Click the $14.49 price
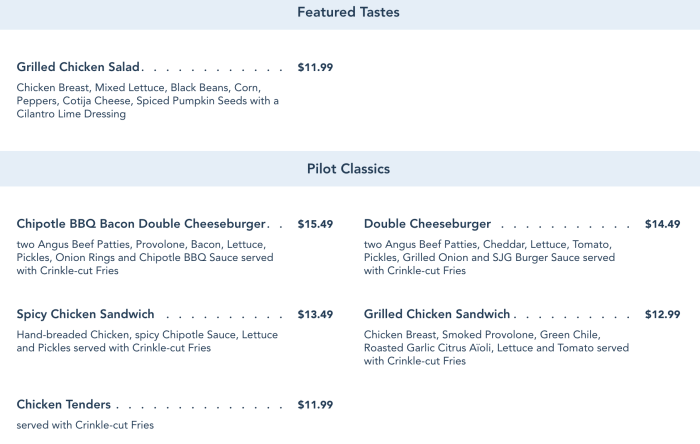This screenshot has width=700, height=444. (x=662, y=224)
